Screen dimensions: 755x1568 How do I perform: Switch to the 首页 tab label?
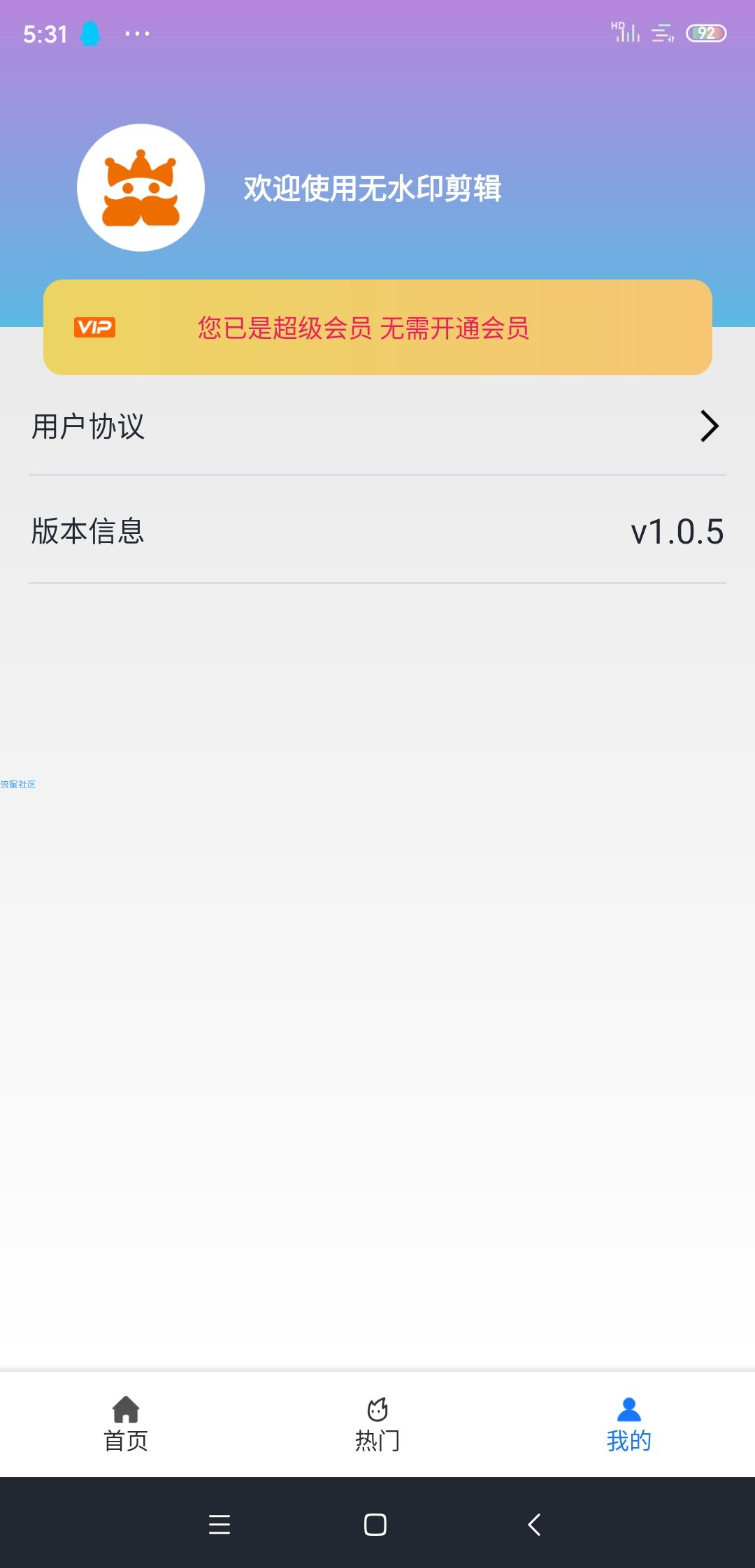click(x=126, y=1441)
